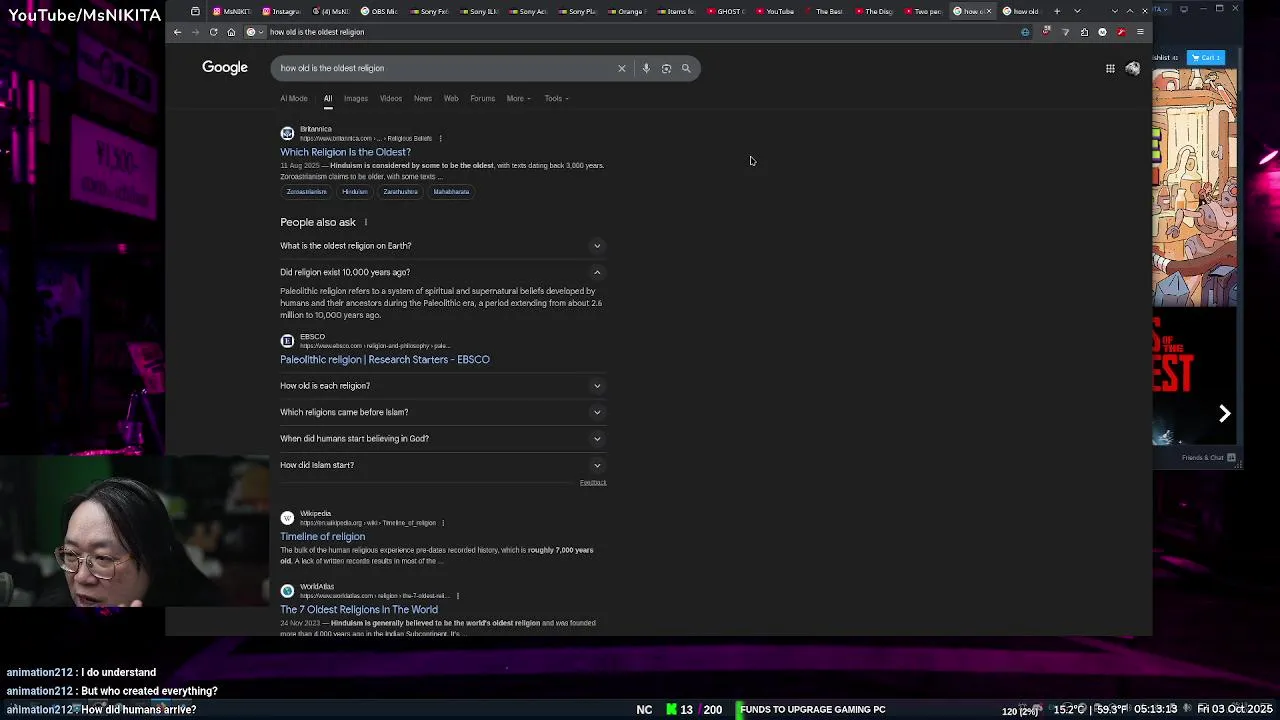Click the red extension icon in toolbar
The width and height of the screenshot is (1280, 720).
[x=1121, y=32]
